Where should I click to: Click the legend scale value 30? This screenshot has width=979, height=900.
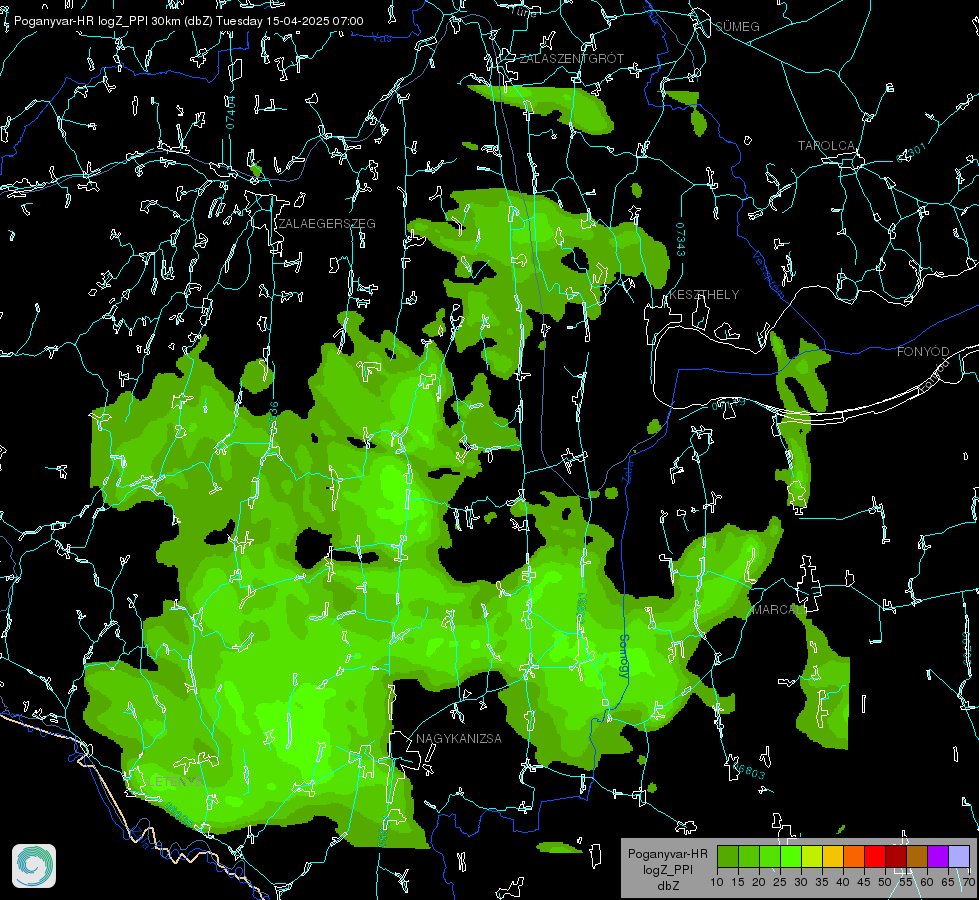[x=800, y=882]
